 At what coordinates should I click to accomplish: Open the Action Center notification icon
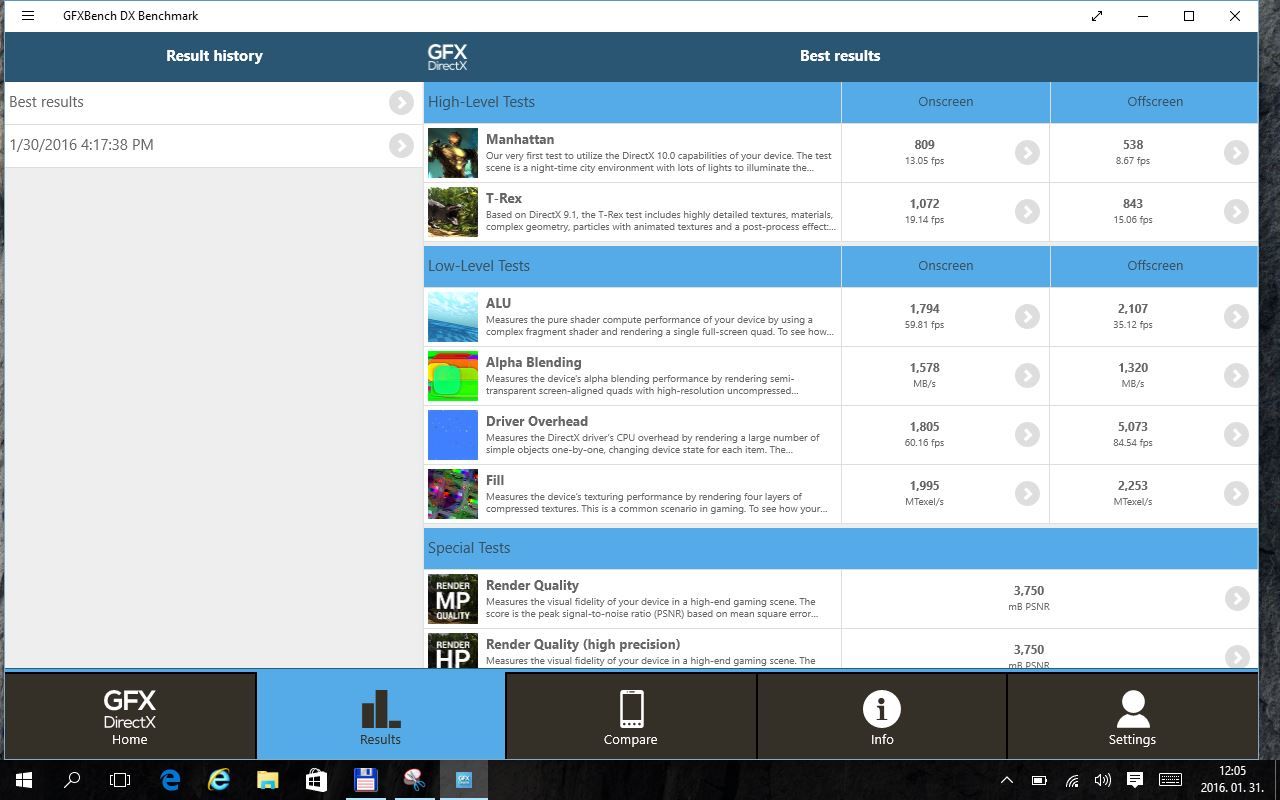(x=1135, y=780)
